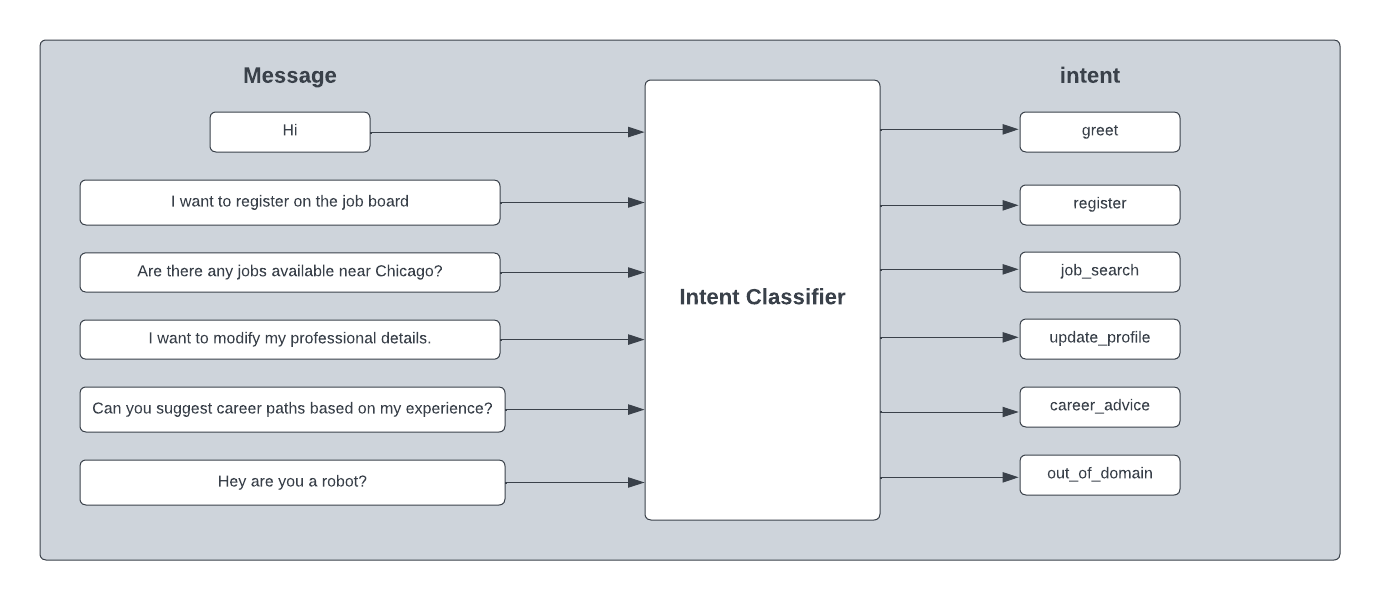Select the arrow from "Hi" to the classifier

[506, 132]
